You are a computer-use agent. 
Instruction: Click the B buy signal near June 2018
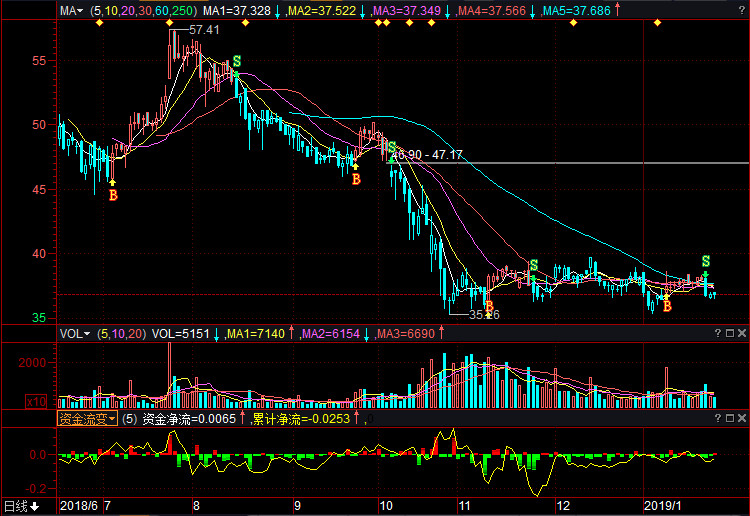tap(113, 195)
